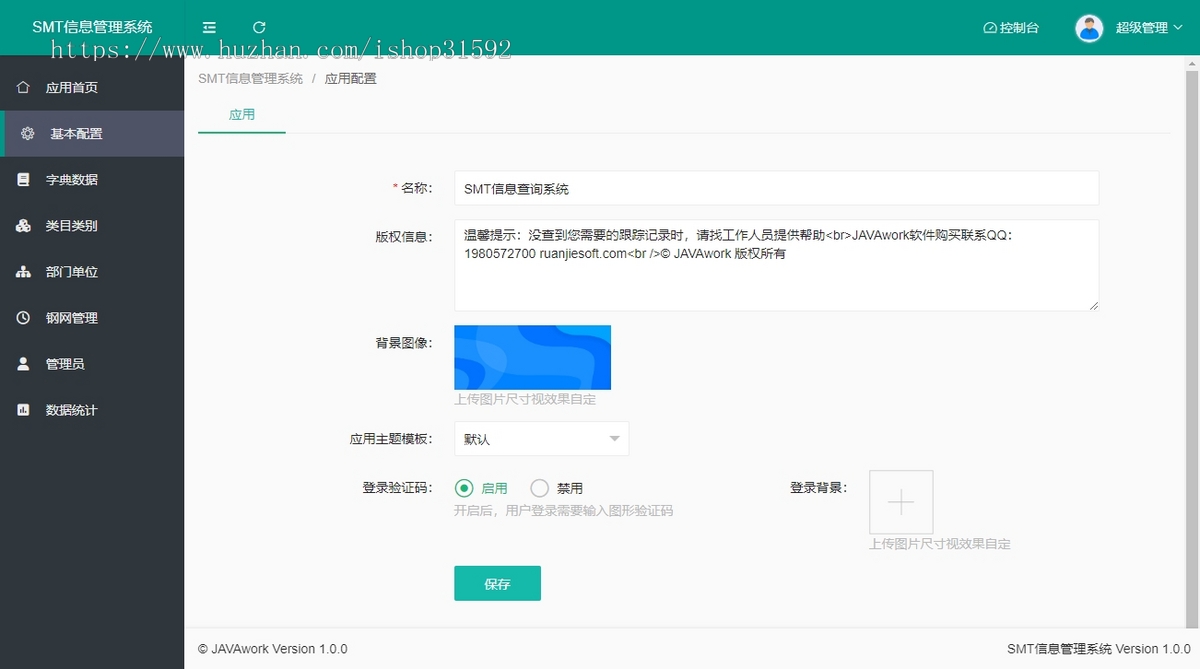Image resolution: width=1200 pixels, height=669 pixels.
Task: Click the chart icon beside 数据统计
Action: [23, 410]
